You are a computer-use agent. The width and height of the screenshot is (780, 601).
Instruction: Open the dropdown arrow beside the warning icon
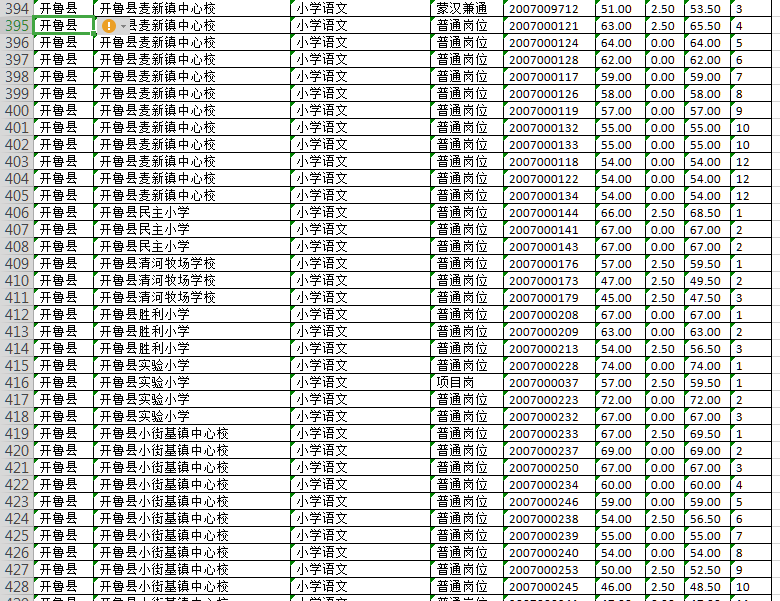[123, 26]
